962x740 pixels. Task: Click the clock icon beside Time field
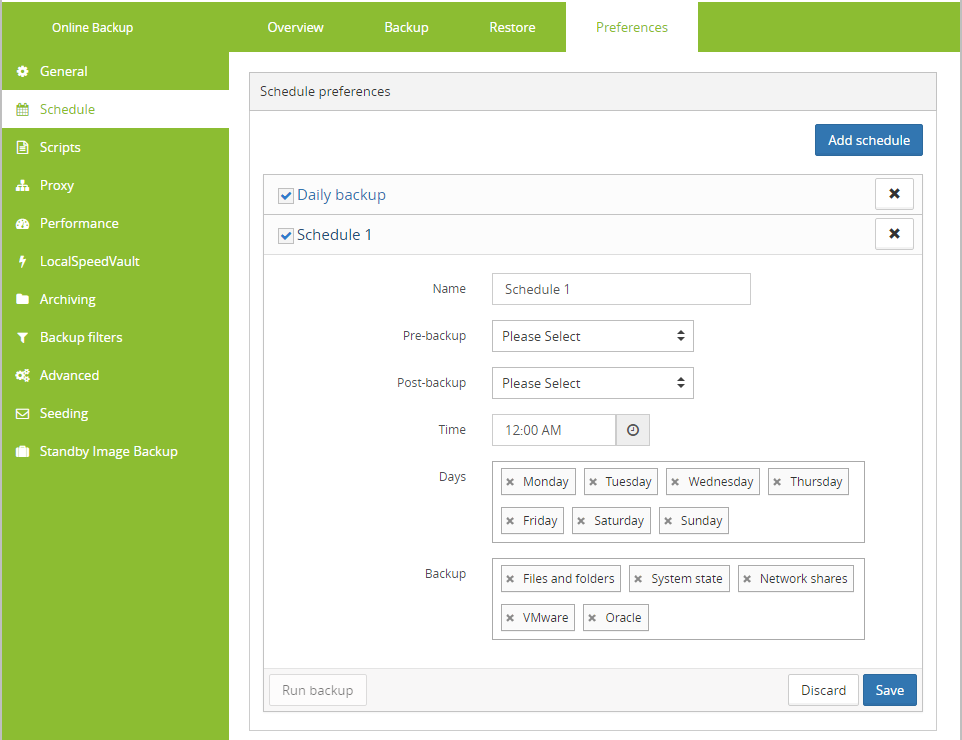(633, 430)
